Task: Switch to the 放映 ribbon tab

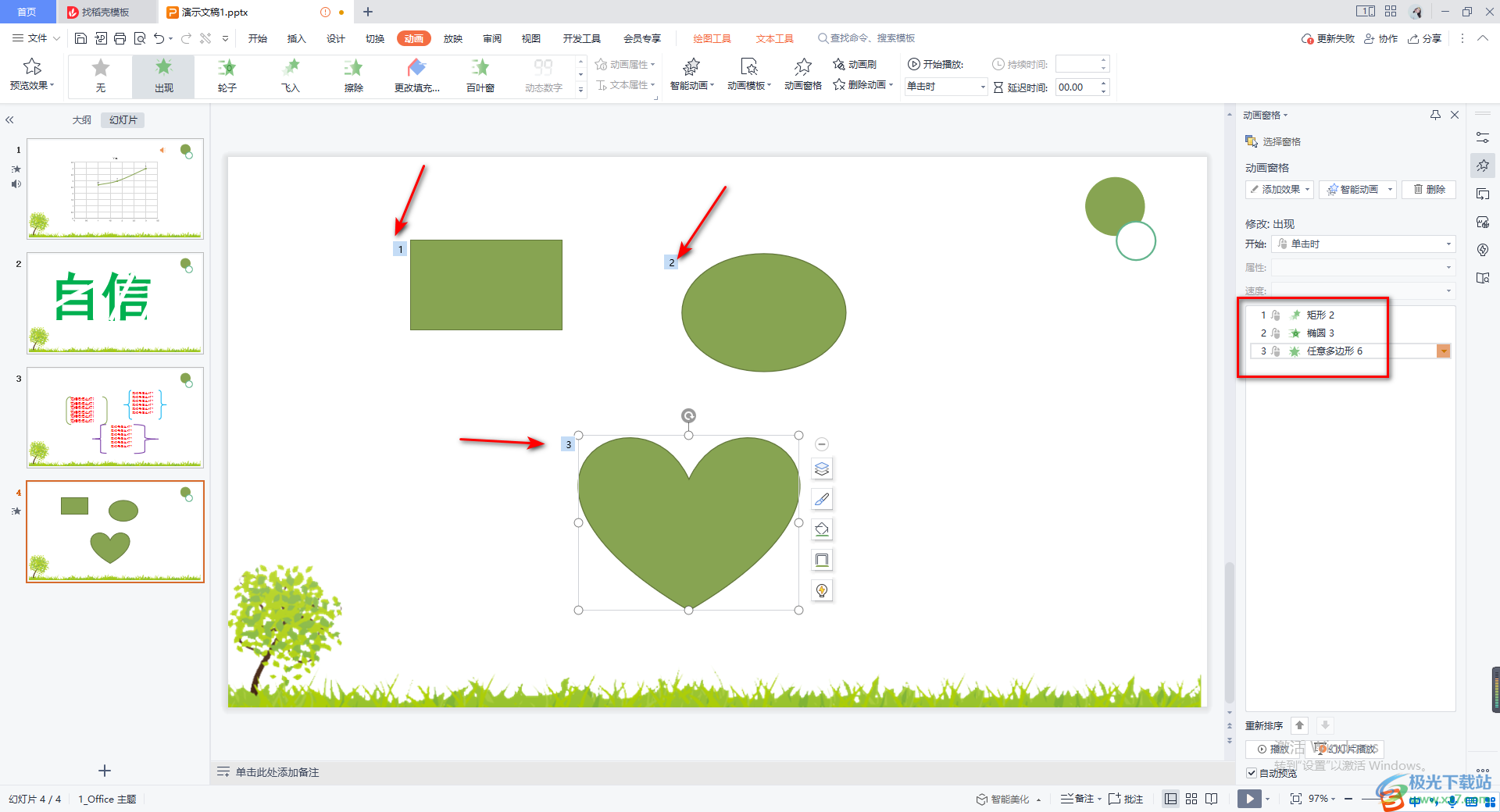Action: [x=453, y=38]
